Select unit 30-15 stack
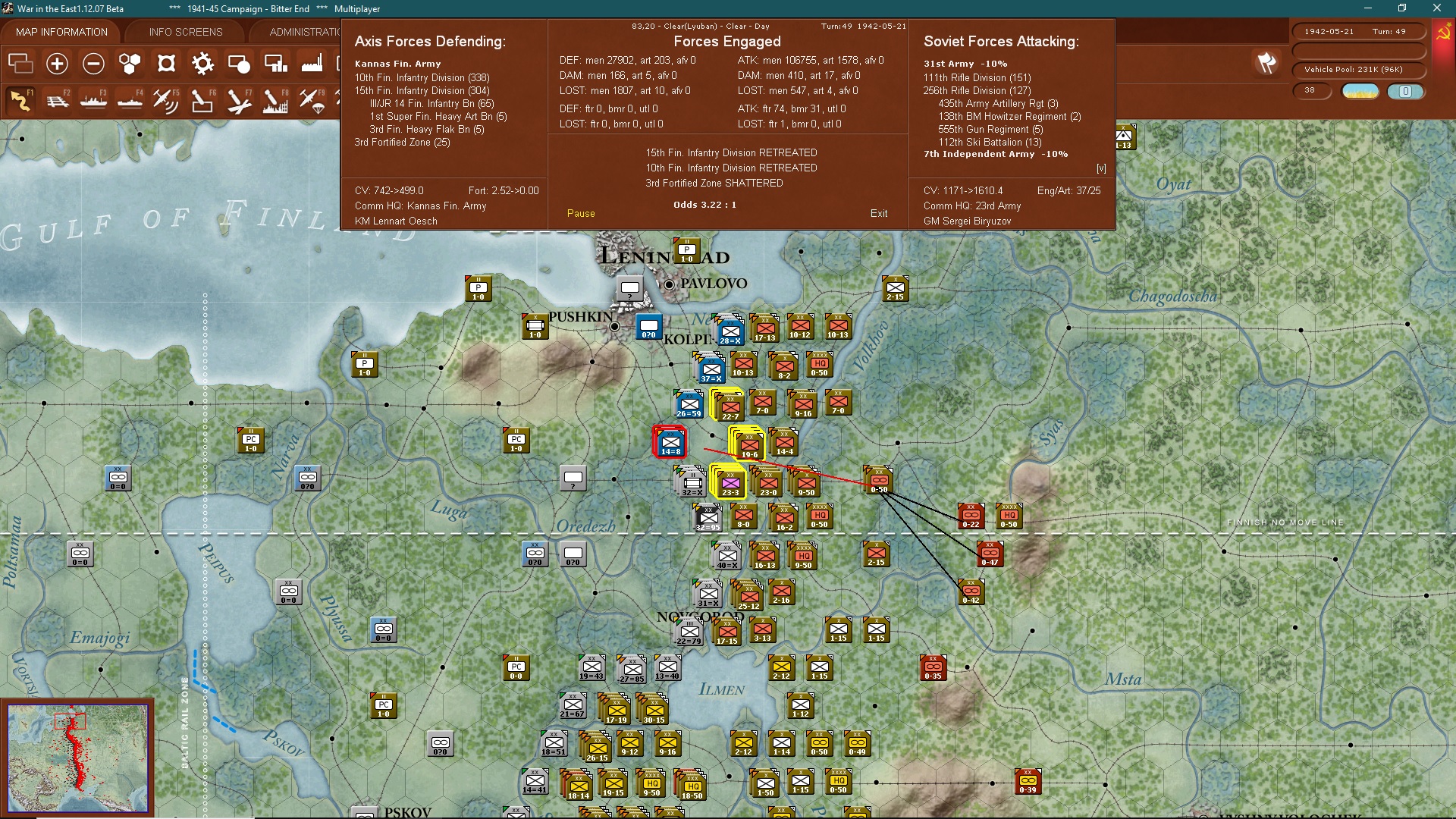Screen dimensions: 1456x819 click(x=653, y=709)
